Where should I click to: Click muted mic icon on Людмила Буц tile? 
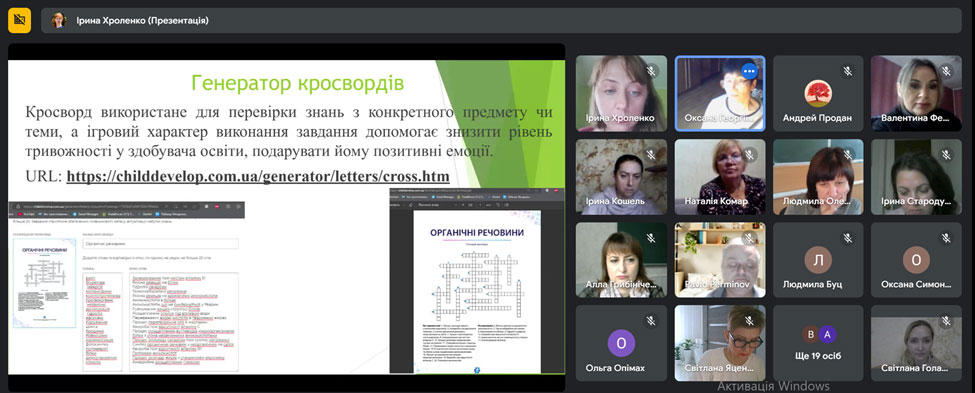click(848, 238)
